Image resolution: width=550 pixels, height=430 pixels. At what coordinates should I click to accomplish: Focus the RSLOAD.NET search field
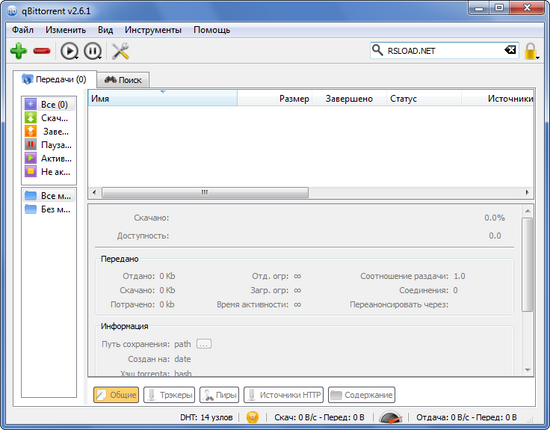point(444,51)
